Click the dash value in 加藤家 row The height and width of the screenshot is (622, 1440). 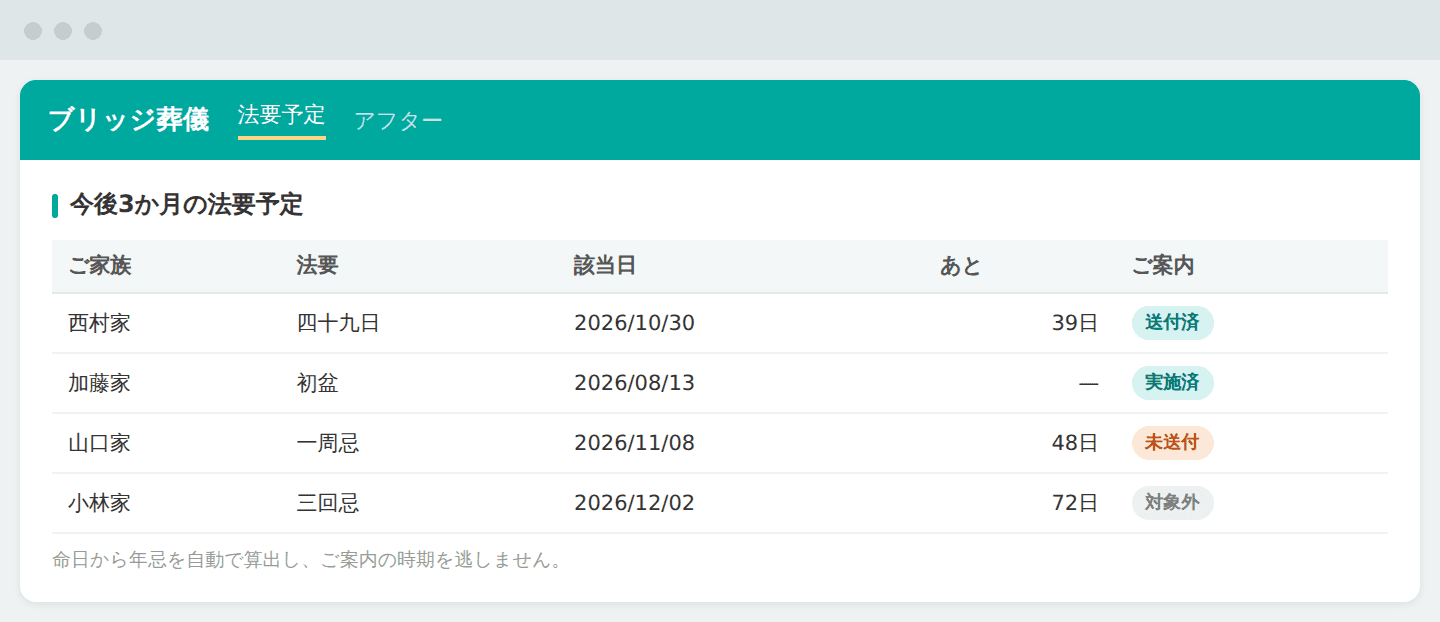click(1089, 383)
